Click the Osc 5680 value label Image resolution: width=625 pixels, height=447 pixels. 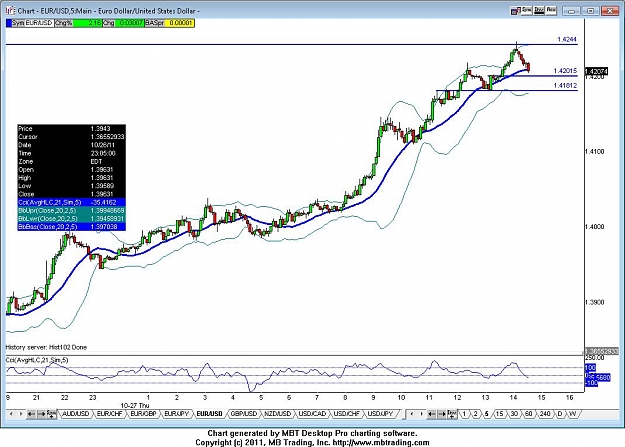tap(597, 377)
